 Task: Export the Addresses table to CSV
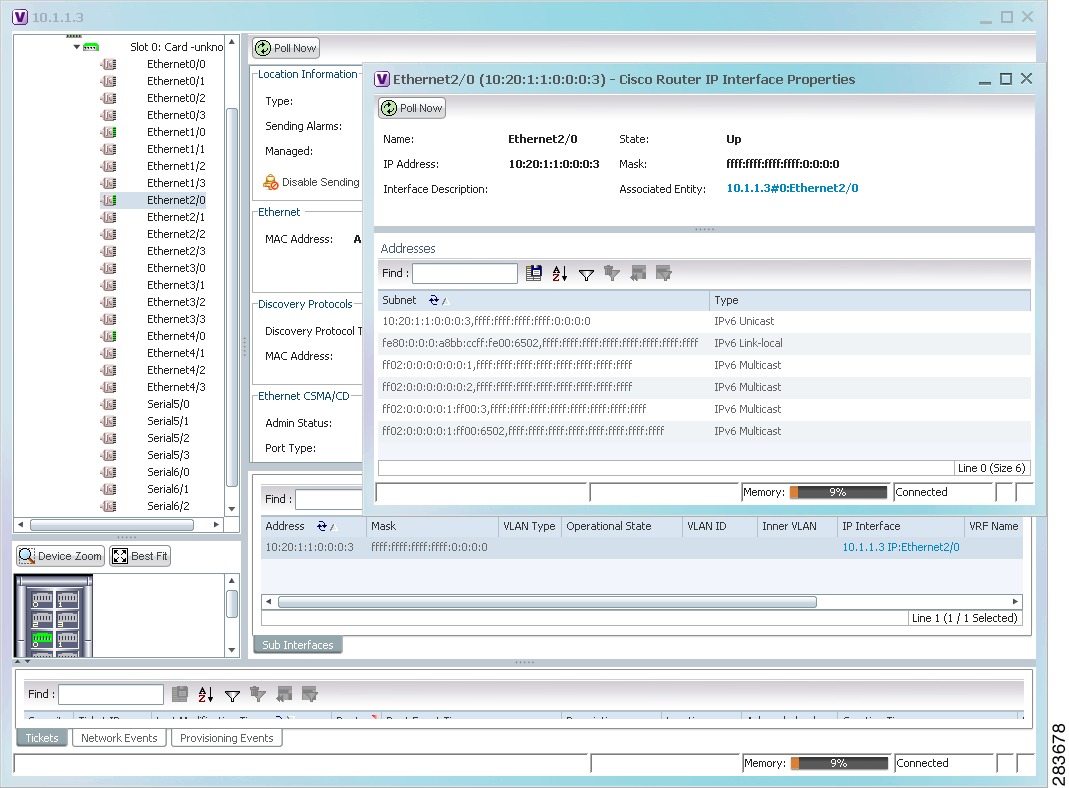(534, 273)
